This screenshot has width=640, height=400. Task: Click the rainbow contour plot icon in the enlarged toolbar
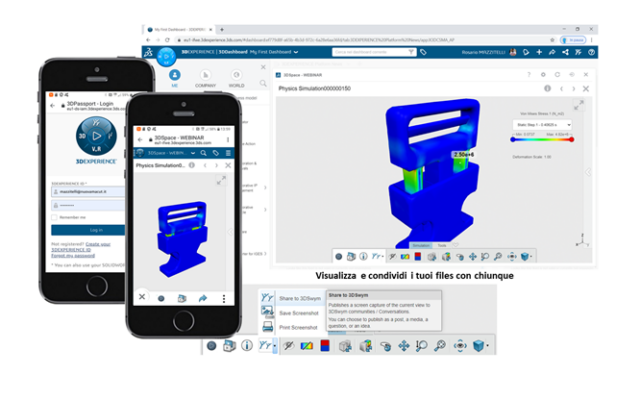[x=307, y=346]
